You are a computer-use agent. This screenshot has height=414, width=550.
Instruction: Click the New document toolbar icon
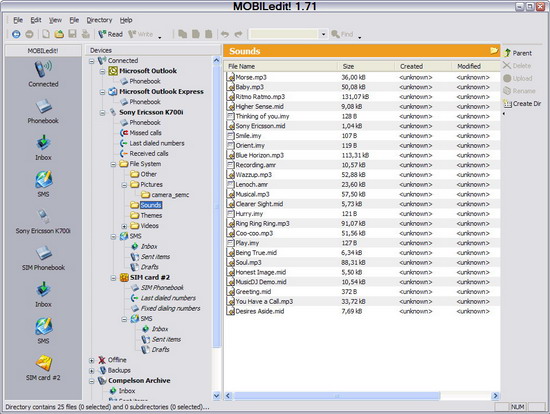pos(46,34)
